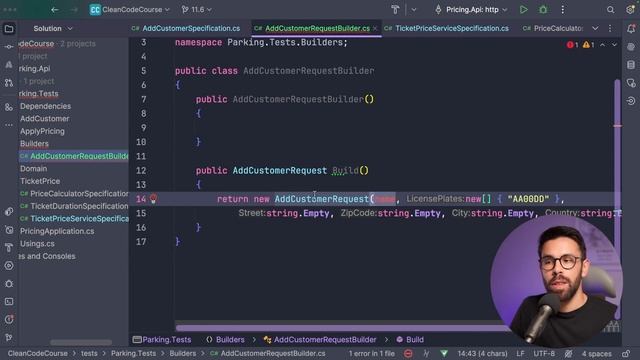
Task: Click the Build method name in code
Action: [345, 171]
